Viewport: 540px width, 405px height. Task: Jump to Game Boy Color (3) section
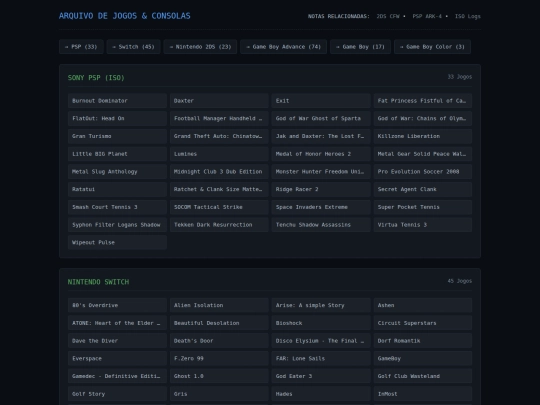coord(433,47)
